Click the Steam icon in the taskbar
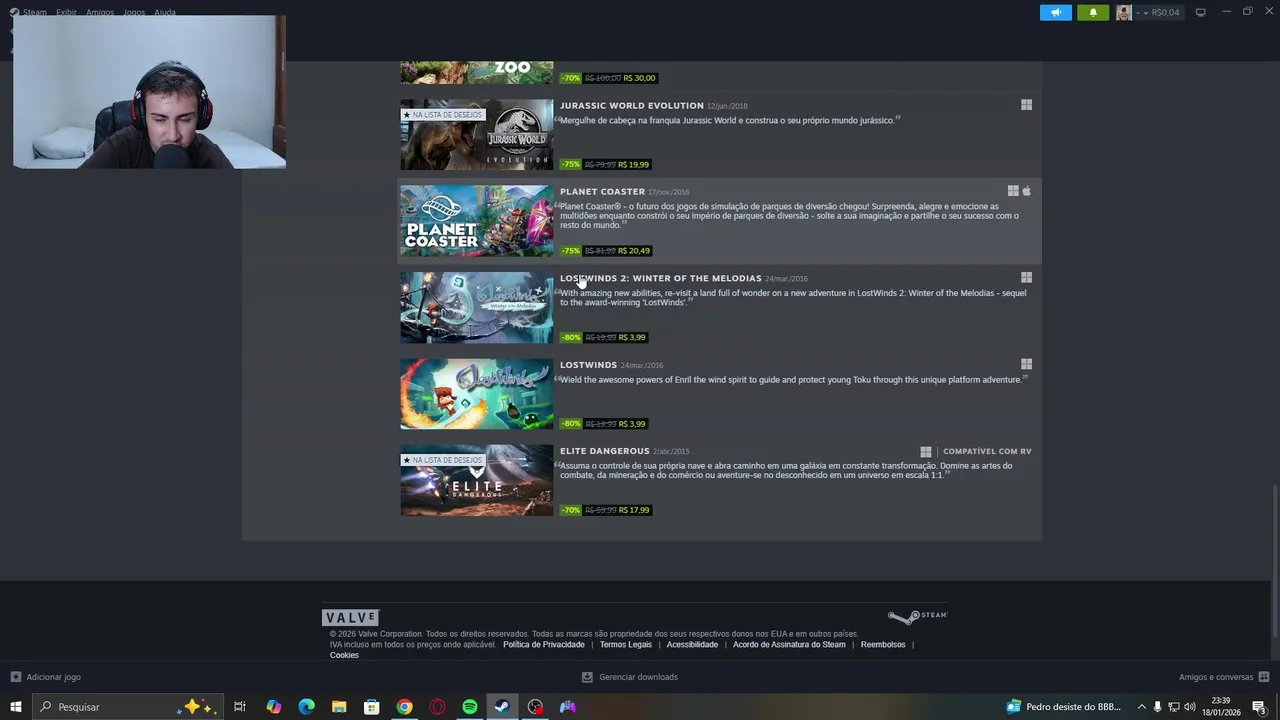The image size is (1280, 720). pyautogui.click(x=502, y=707)
